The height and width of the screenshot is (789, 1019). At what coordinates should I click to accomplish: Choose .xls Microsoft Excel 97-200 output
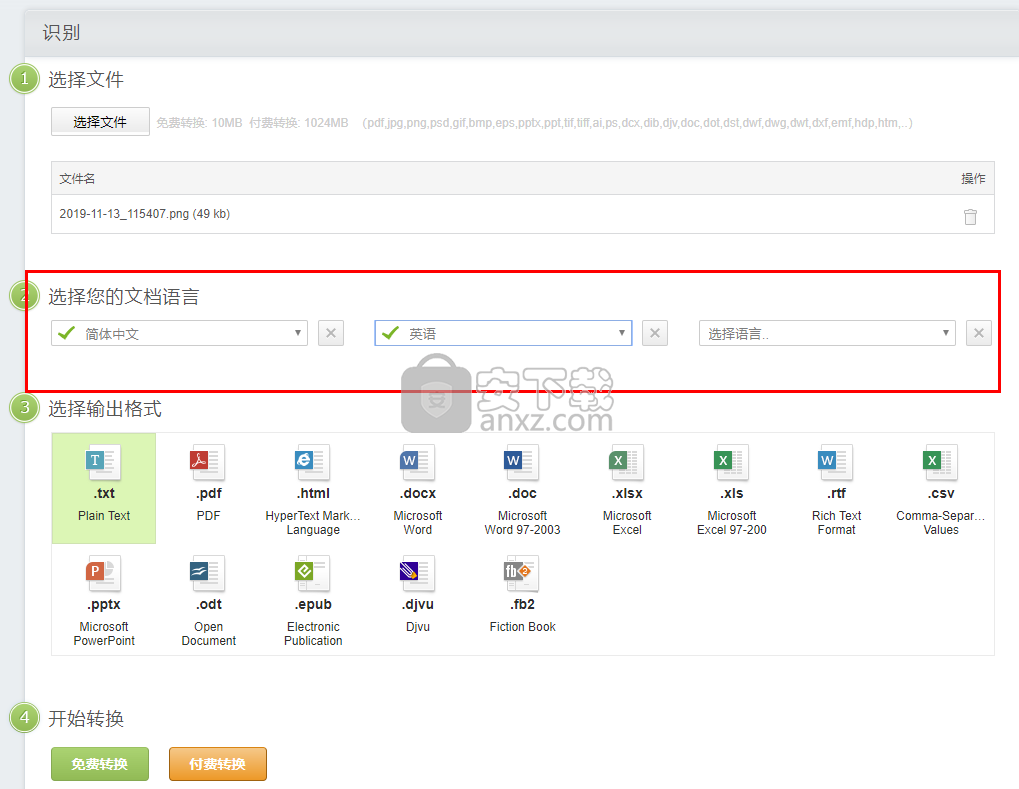pos(732,488)
